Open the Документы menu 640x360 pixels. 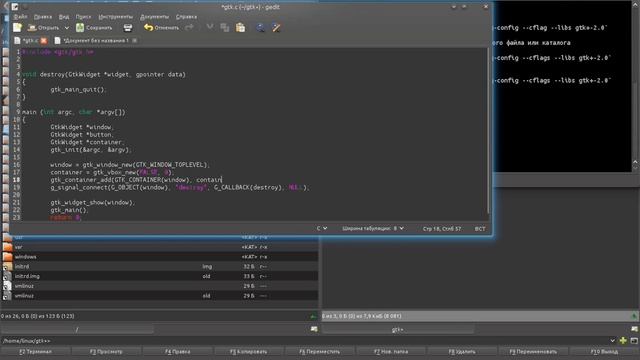coord(154,17)
